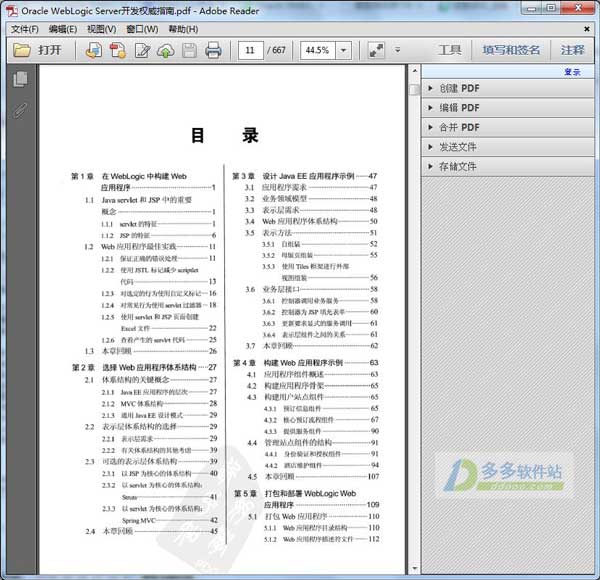This screenshot has width=600, height=580.
Task: Click contents entry 5.1 打包 Web 应用程序
Action: pos(314,516)
